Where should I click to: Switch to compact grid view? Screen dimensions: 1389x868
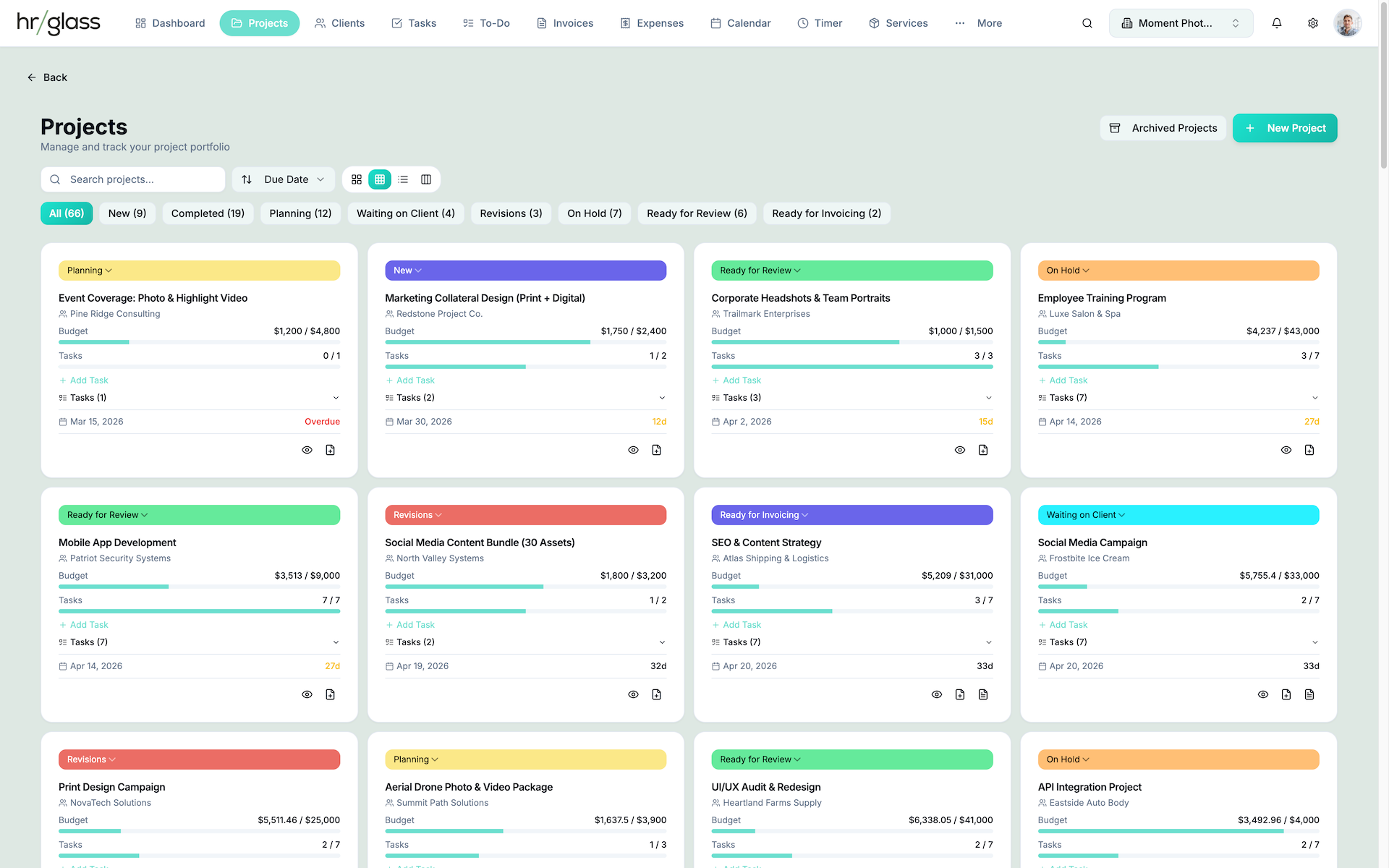pyautogui.click(x=380, y=179)
